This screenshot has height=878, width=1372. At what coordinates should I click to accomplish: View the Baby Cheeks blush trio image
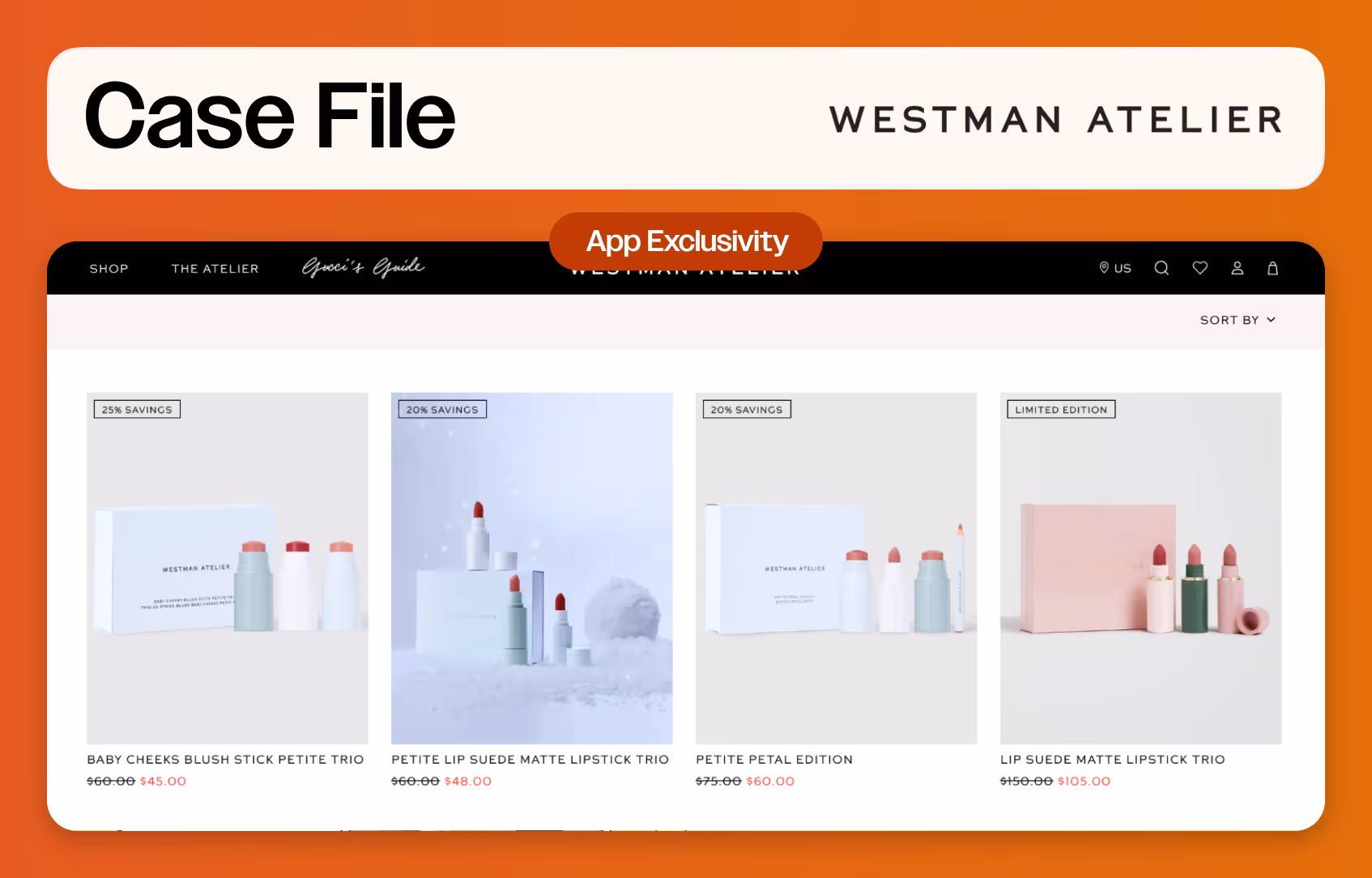[x=228, y=569]
